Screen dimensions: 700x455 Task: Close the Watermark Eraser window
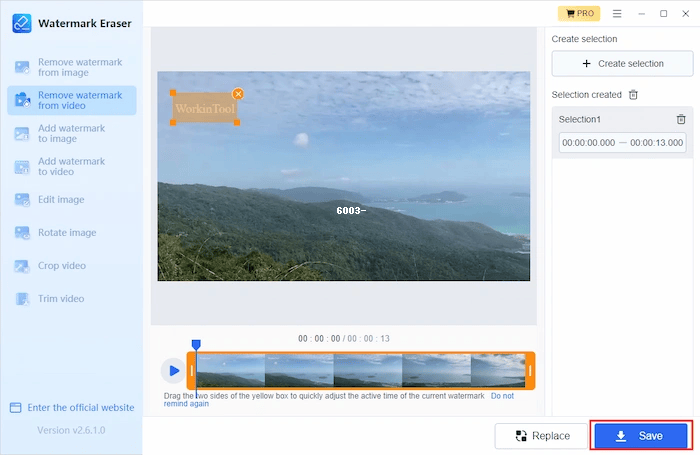pos(686,14)
